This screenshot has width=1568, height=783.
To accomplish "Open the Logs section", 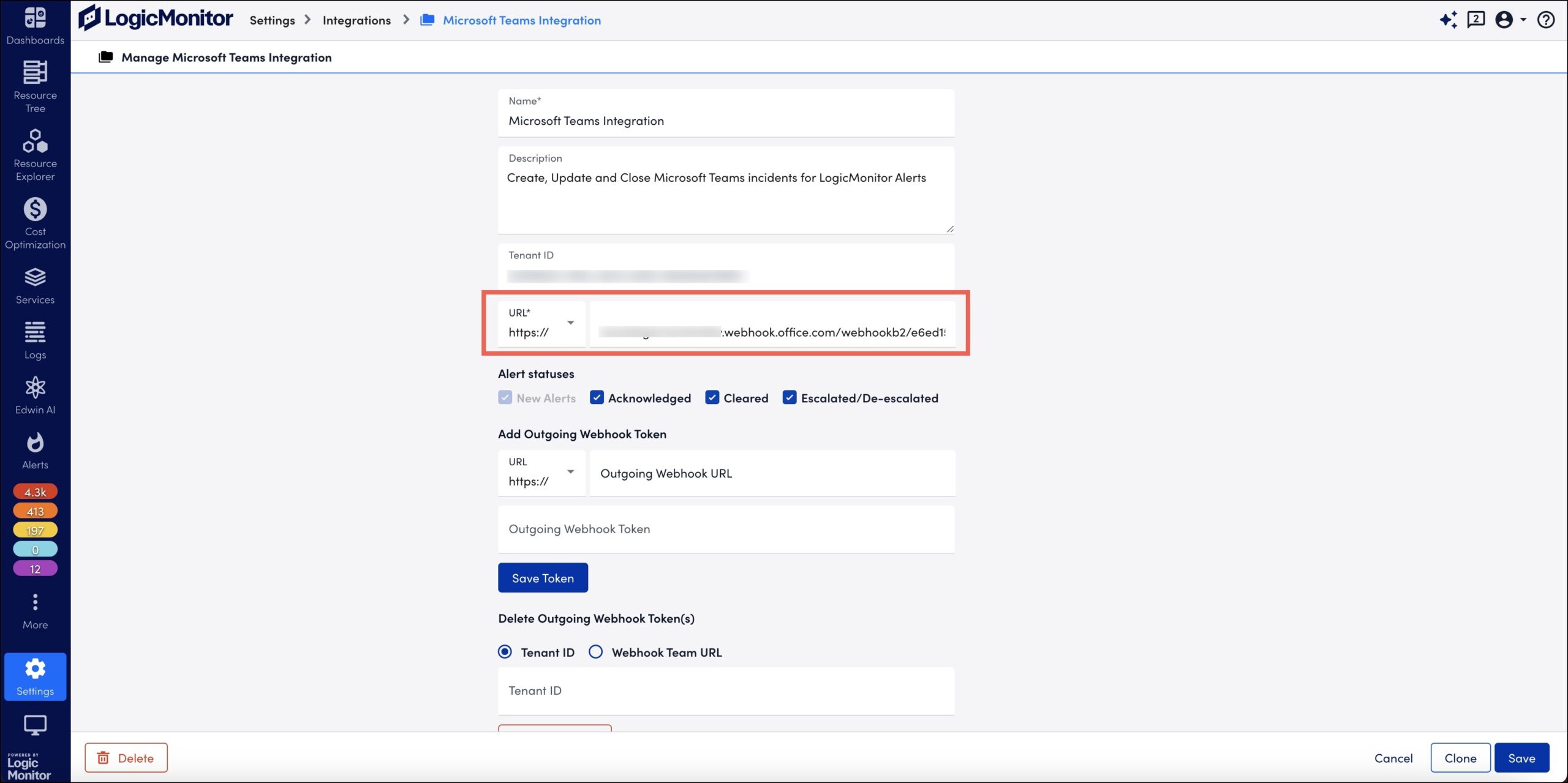I will click(x=35, y=340).
